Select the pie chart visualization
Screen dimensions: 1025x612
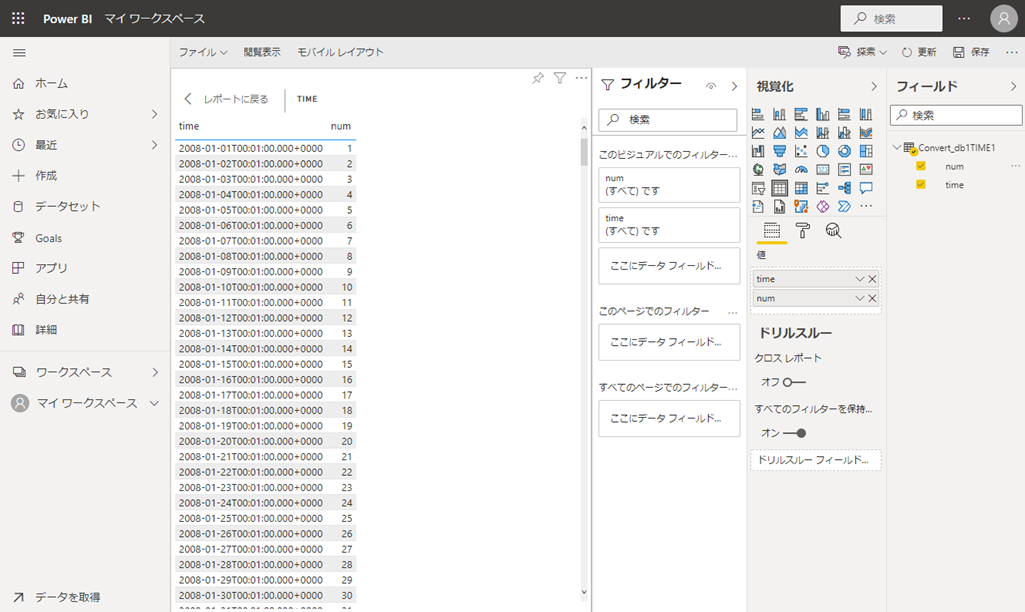pyautogui.click(x=823, y=151)
